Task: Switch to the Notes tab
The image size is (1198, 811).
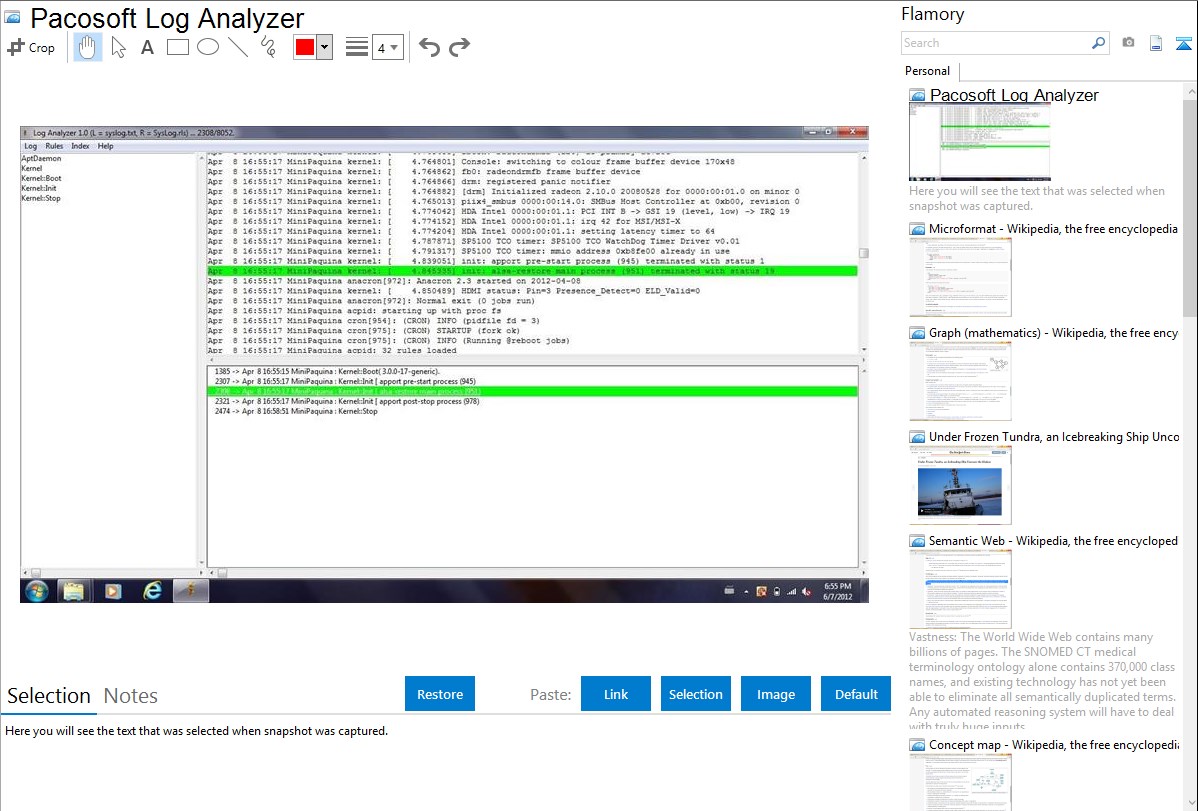Action: point(131,696)
